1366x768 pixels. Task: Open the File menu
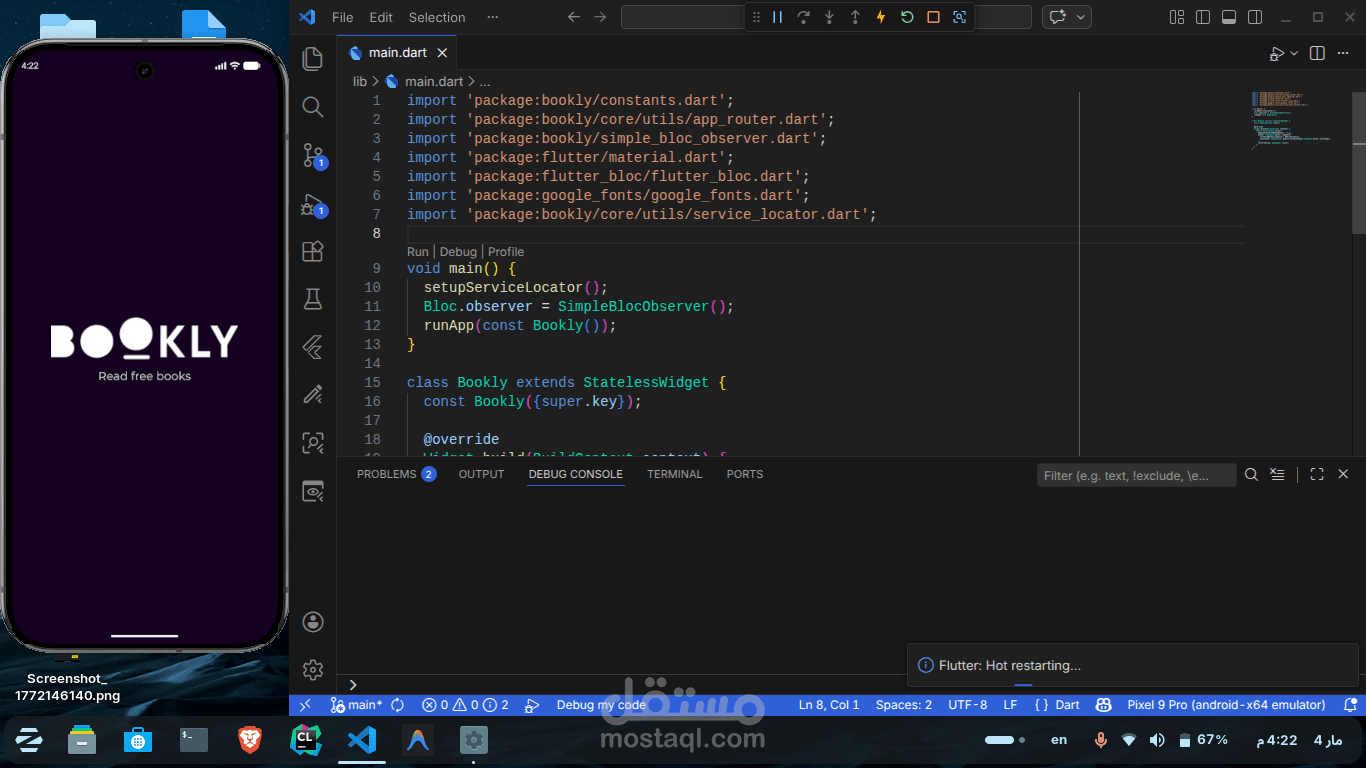point(342,17)
